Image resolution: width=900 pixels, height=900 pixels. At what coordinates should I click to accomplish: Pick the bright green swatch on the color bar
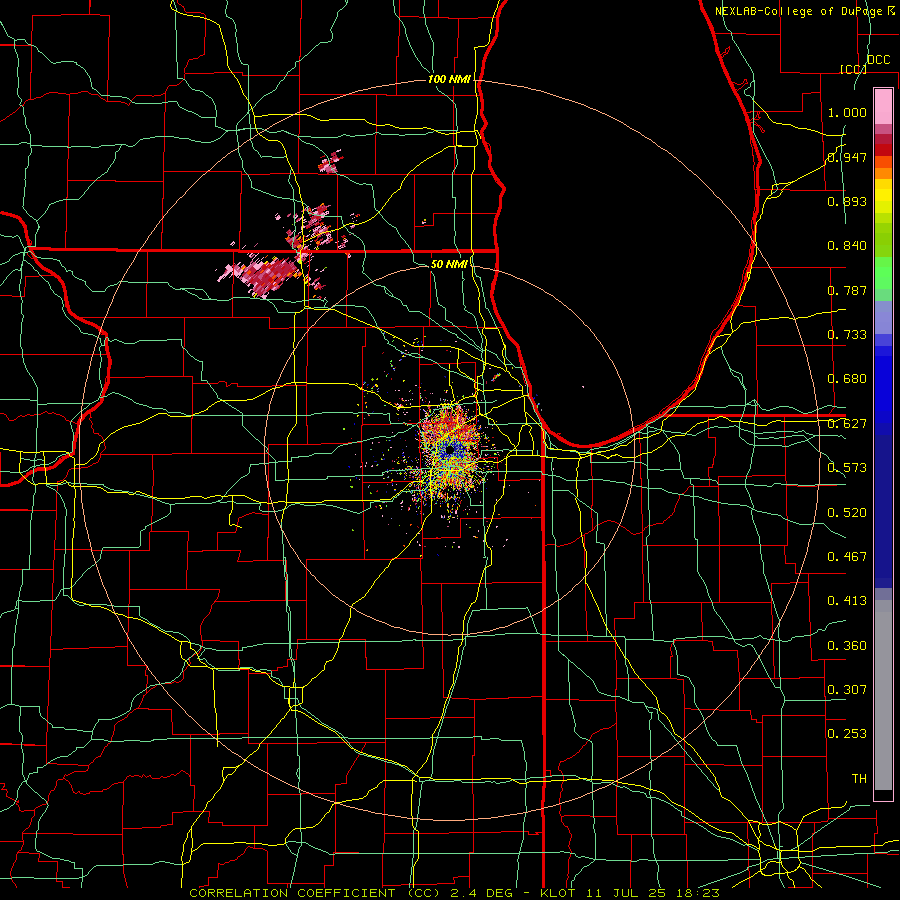(883, 273)
